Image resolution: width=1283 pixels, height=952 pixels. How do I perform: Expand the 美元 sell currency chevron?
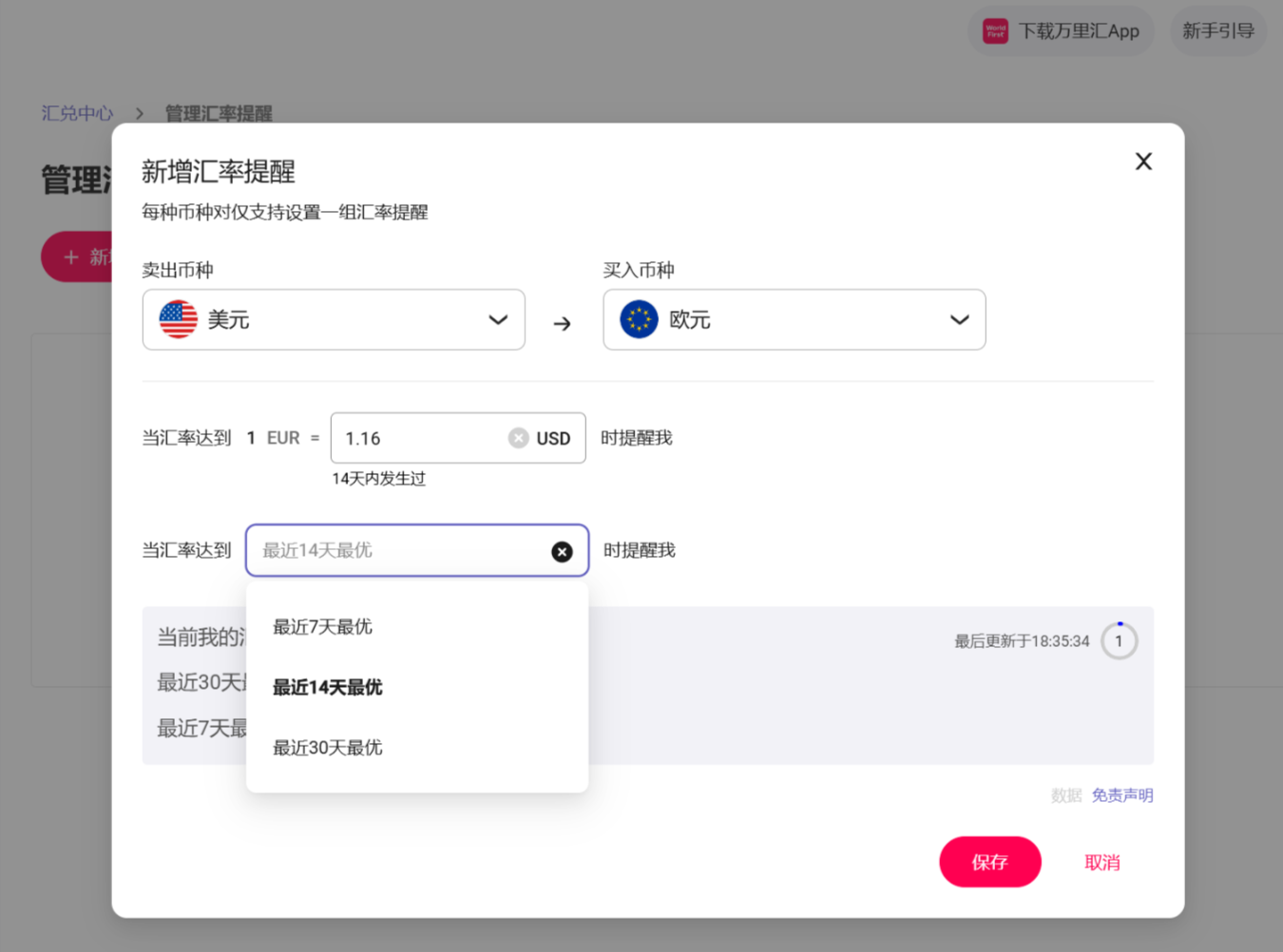click(498, 320)
